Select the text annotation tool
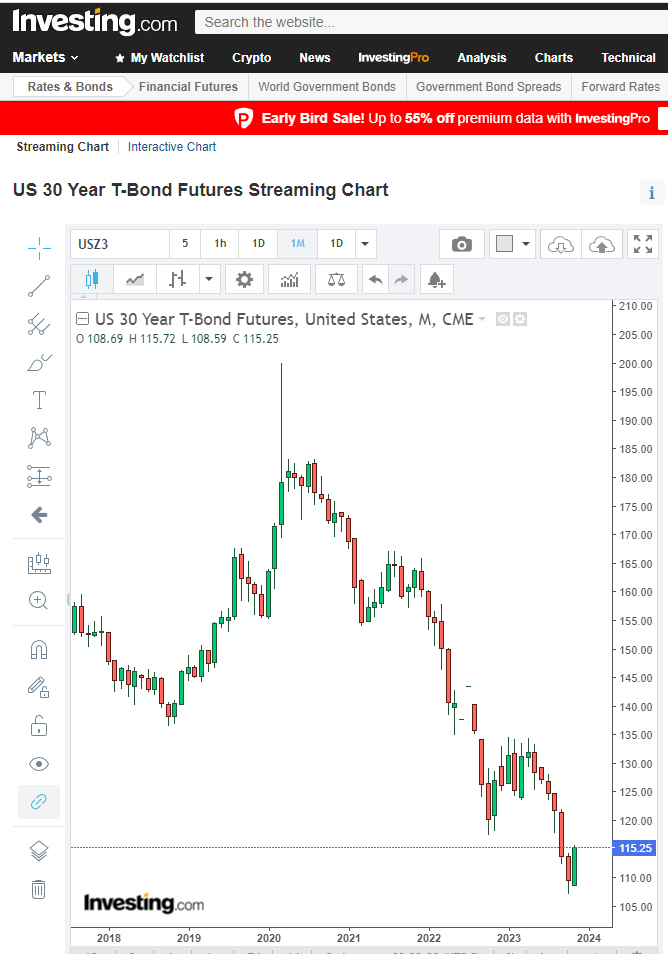668x954 pixels. tap(39, 400)
